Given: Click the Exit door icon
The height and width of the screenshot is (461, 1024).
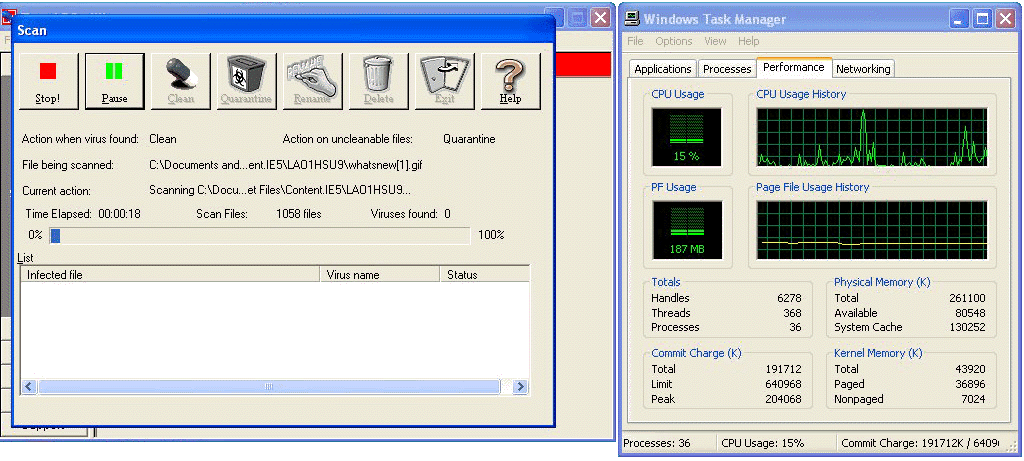Looking at the screenshot, I should pyautogui.click(x=444, y=81).
